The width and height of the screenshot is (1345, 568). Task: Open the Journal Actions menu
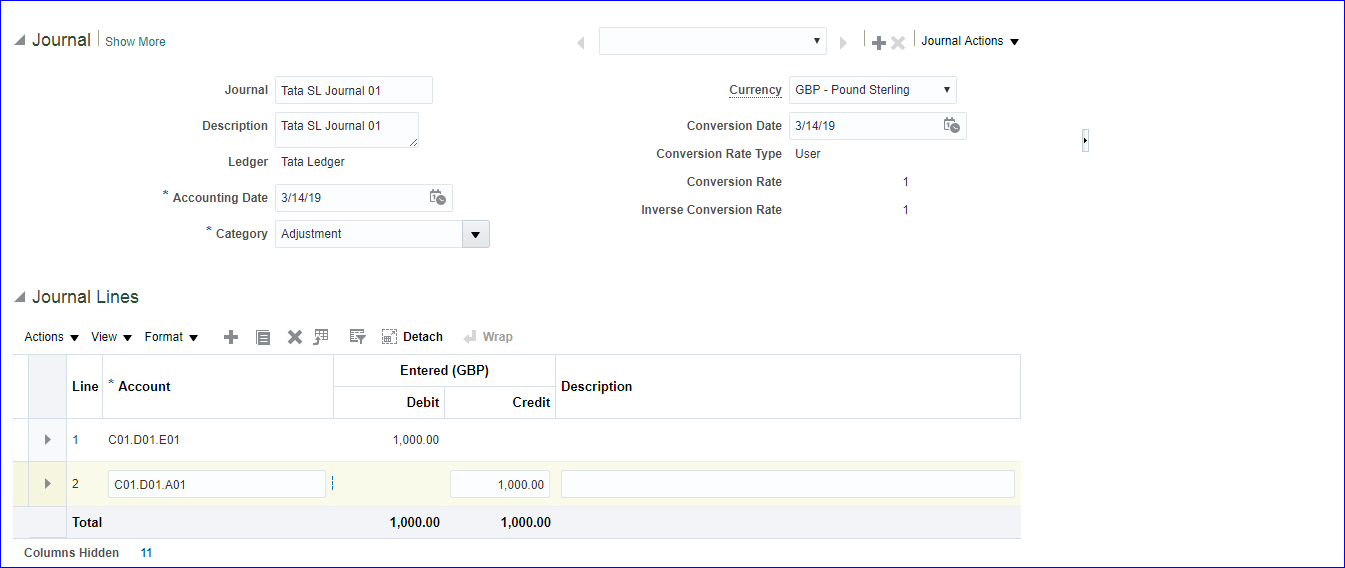[969, 41]
